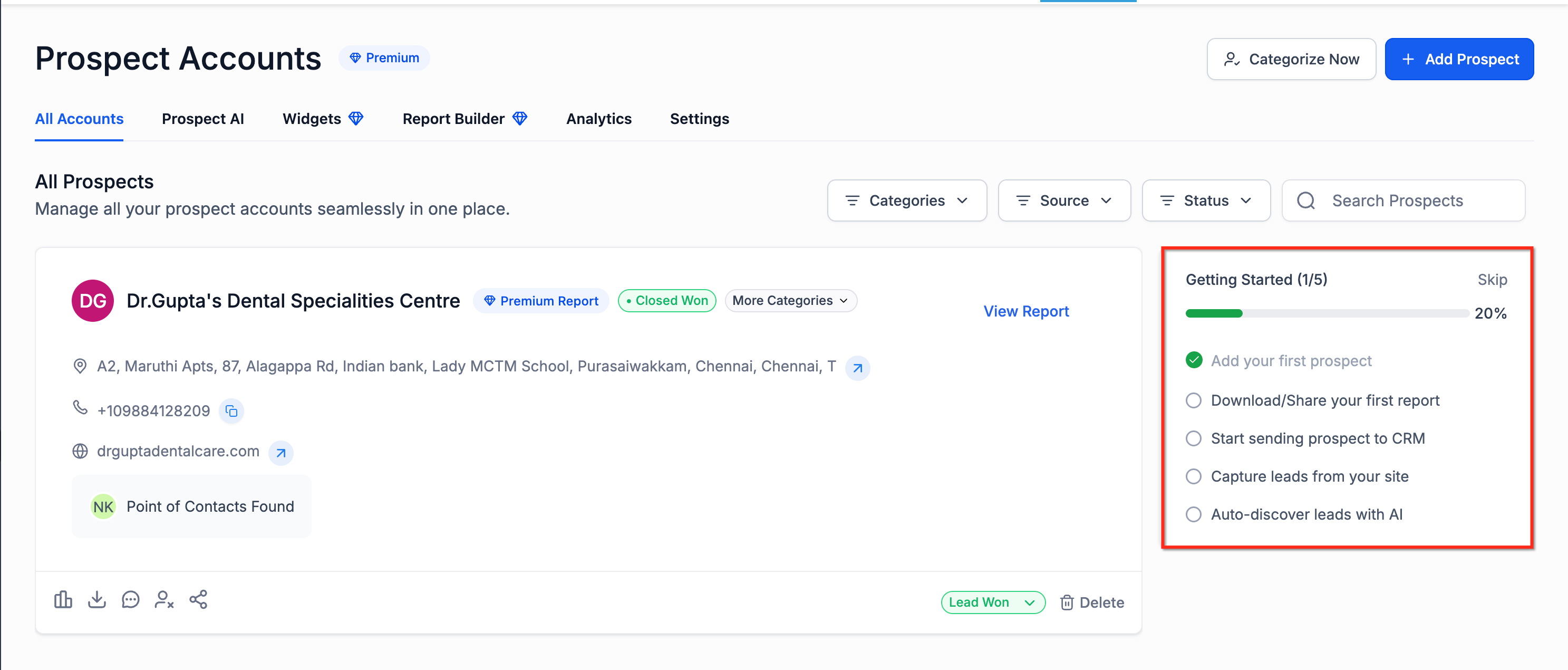
Task: Open website via arrow icon beside drguptadentalcare.com
Action: pyautogui.click(x=280, y=453)
